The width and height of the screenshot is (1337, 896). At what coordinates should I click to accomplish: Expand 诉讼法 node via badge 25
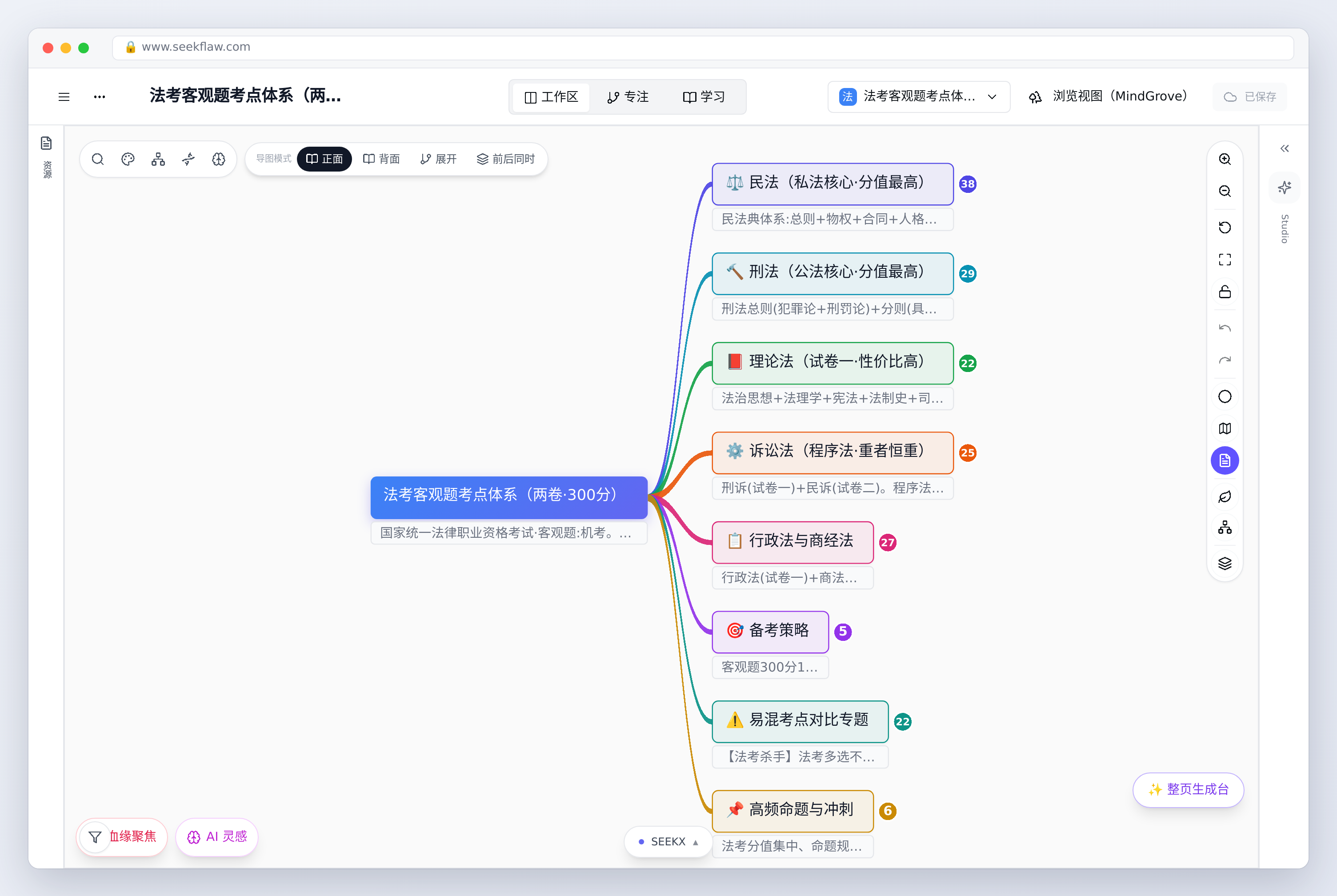pos(967,453)
